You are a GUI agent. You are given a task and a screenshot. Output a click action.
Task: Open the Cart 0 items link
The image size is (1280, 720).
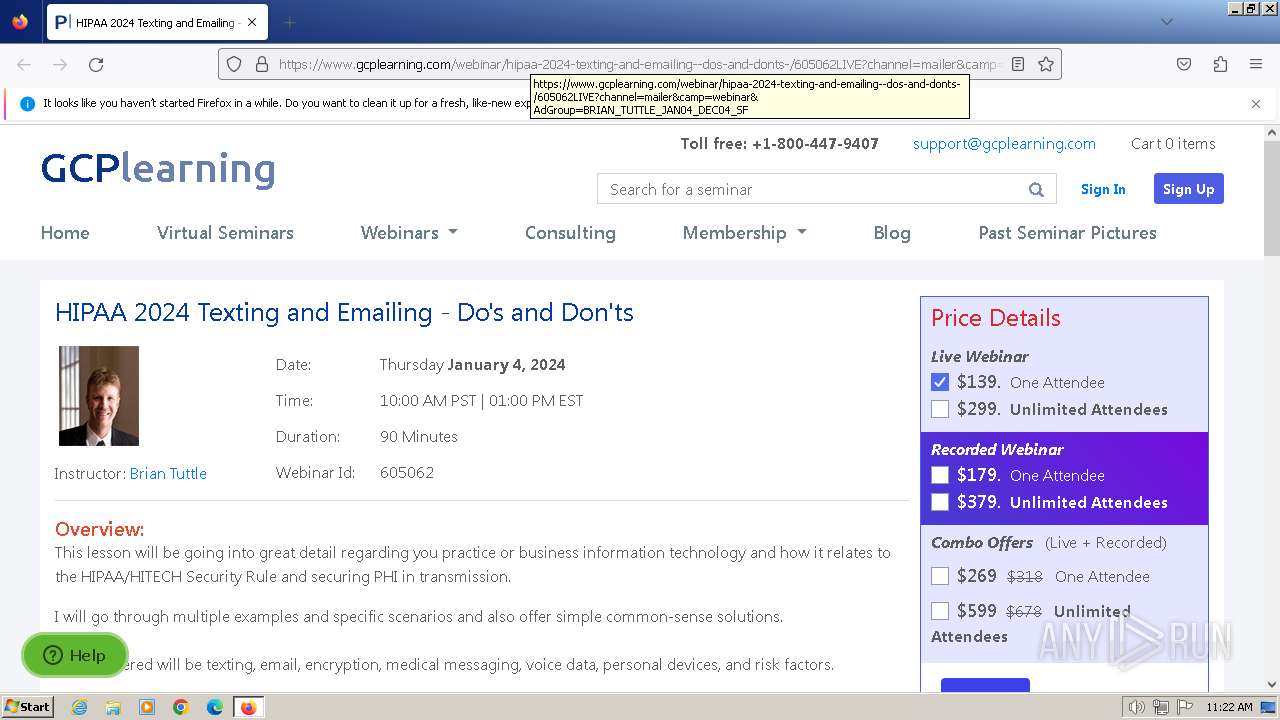(1173, 144)
